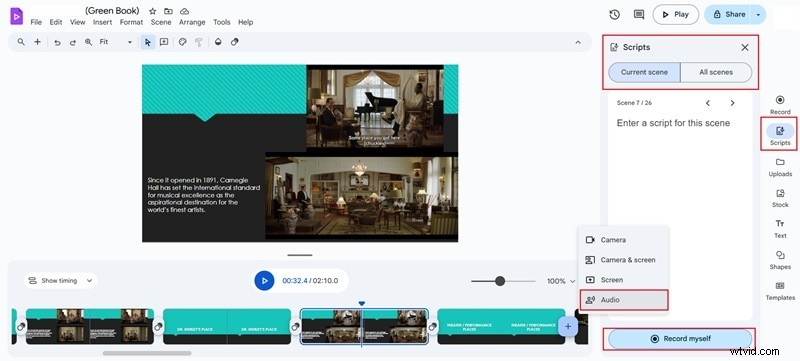Image resolution: width=800 pixels, height=361 pixels.
Task: Choose Camera & screen recording option
Action: (624, 260)
